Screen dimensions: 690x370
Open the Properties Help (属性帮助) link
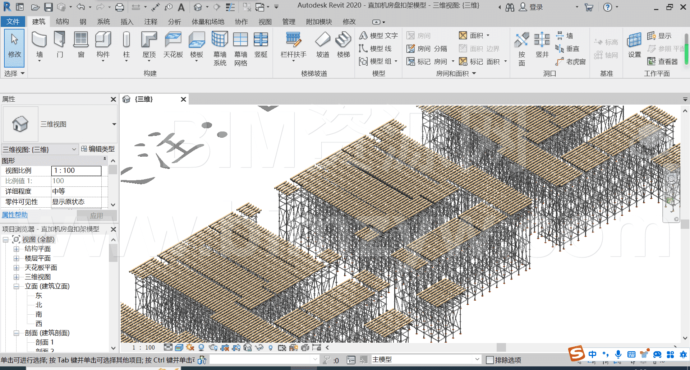[15, 215]
